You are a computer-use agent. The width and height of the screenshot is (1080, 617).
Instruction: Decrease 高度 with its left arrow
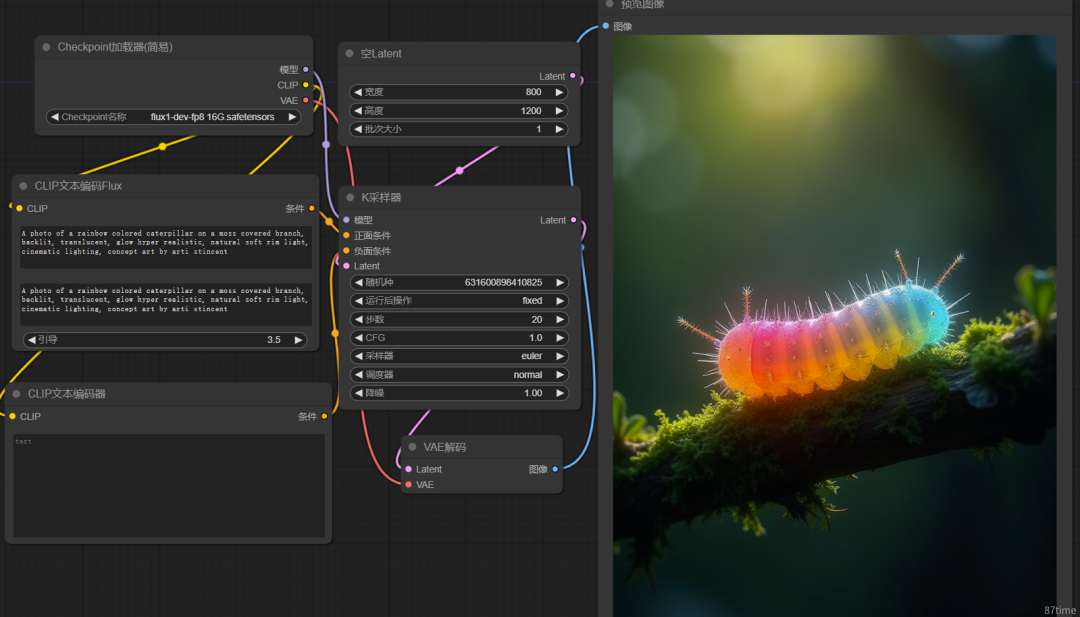tap(358, 111)
